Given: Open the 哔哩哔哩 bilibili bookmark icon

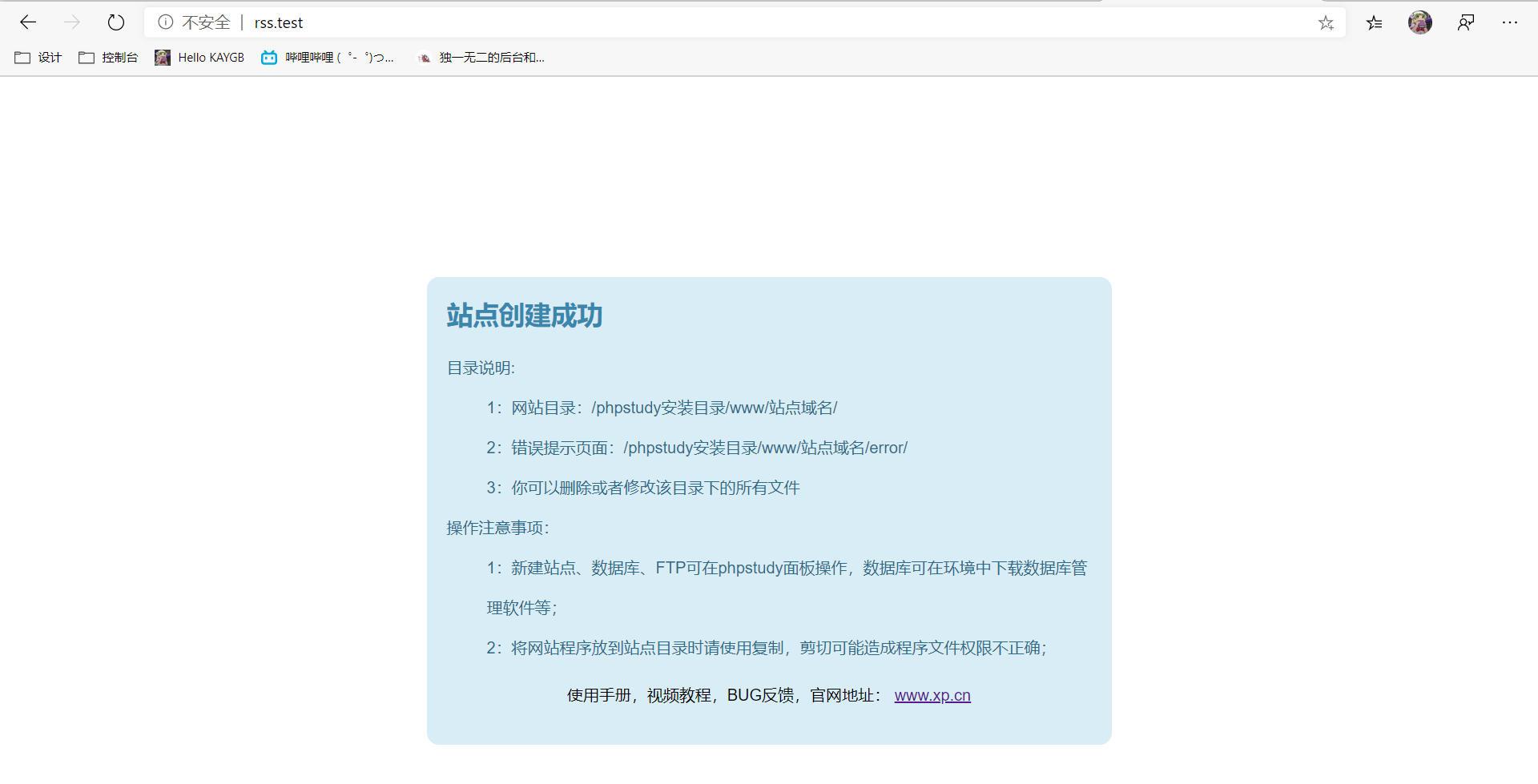Looking at the screenshot, I should pos(269,57).
